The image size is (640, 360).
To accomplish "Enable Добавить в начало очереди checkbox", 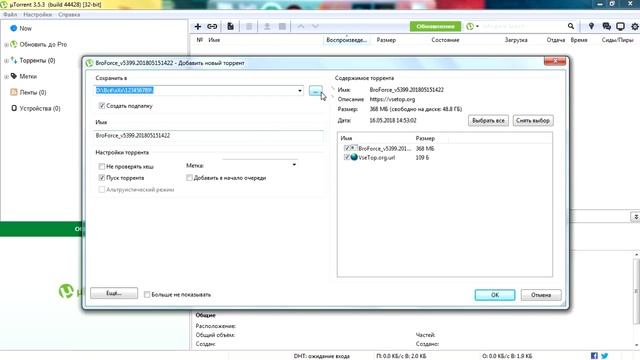I will coord(189,178).
